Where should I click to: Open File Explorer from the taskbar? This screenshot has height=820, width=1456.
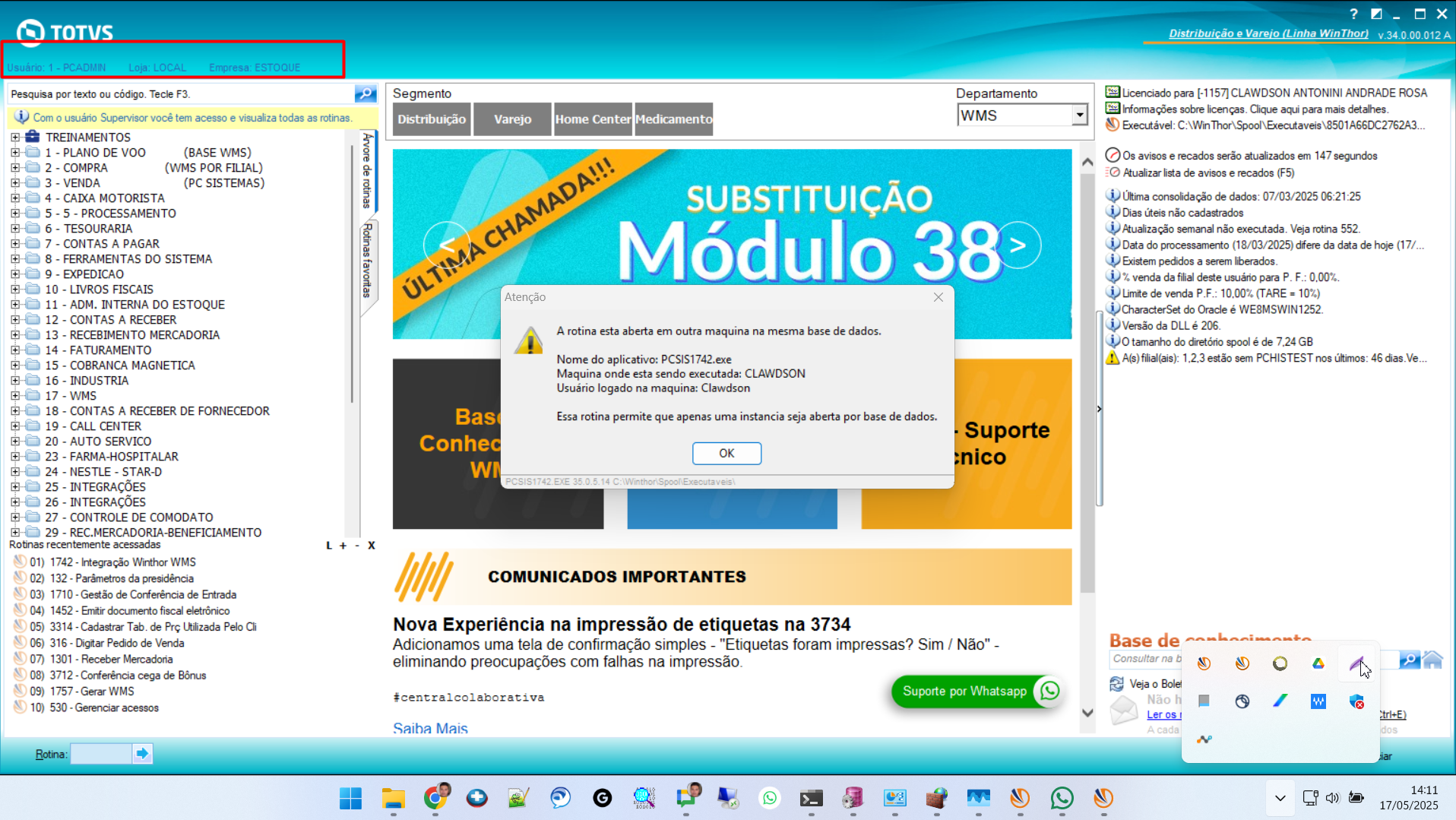(393, 798)
